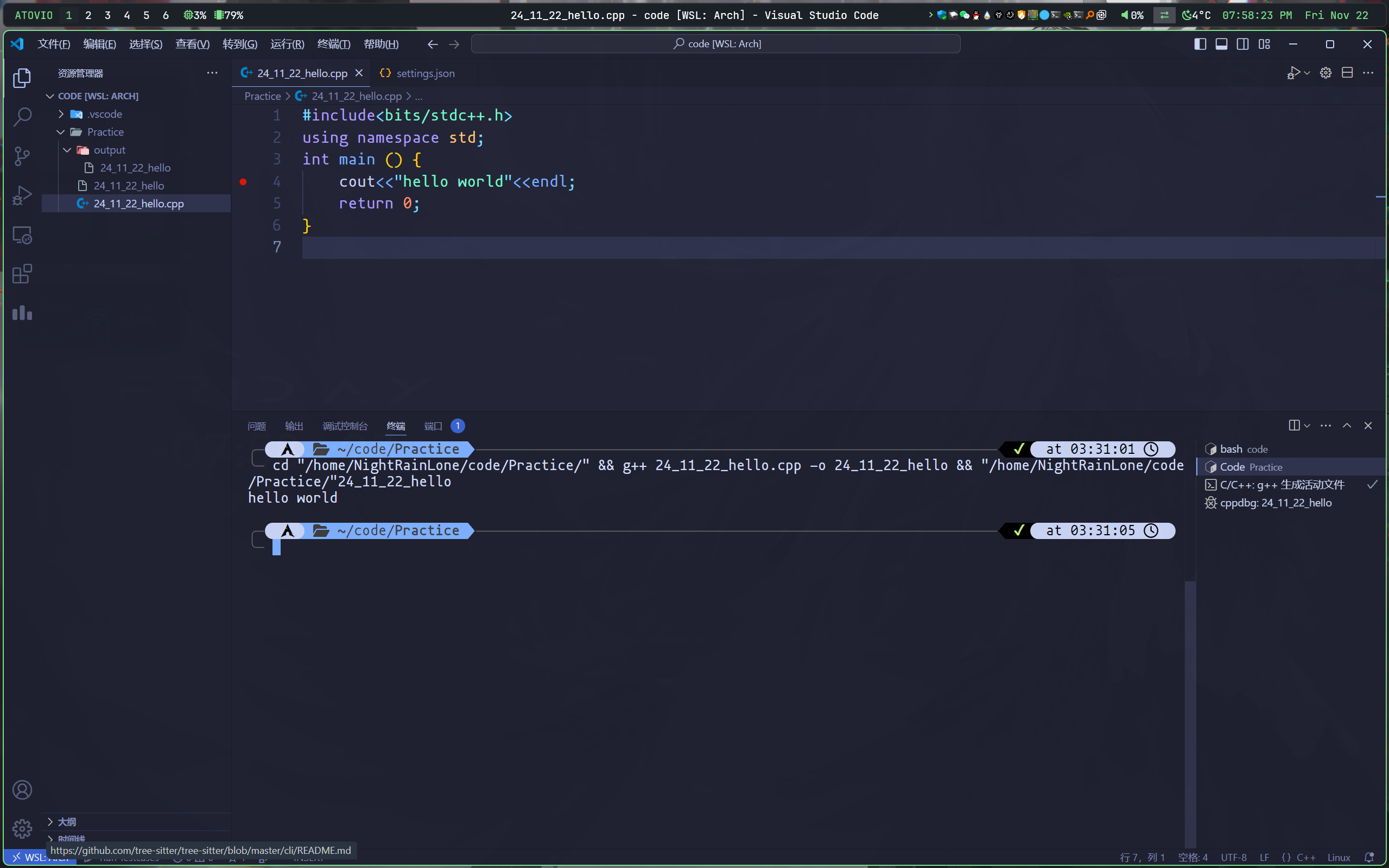
Task: Open the run button dropdown arrow
Action: coord(1308,73)
